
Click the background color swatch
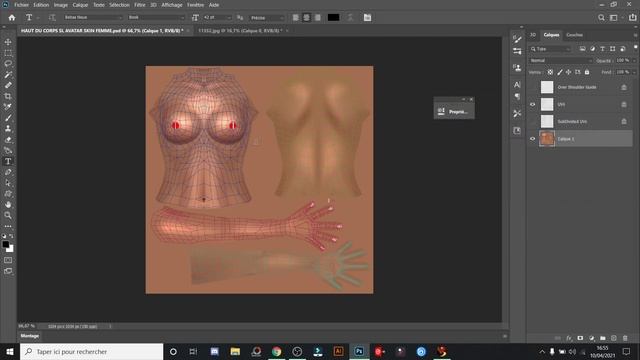point(11,249)
